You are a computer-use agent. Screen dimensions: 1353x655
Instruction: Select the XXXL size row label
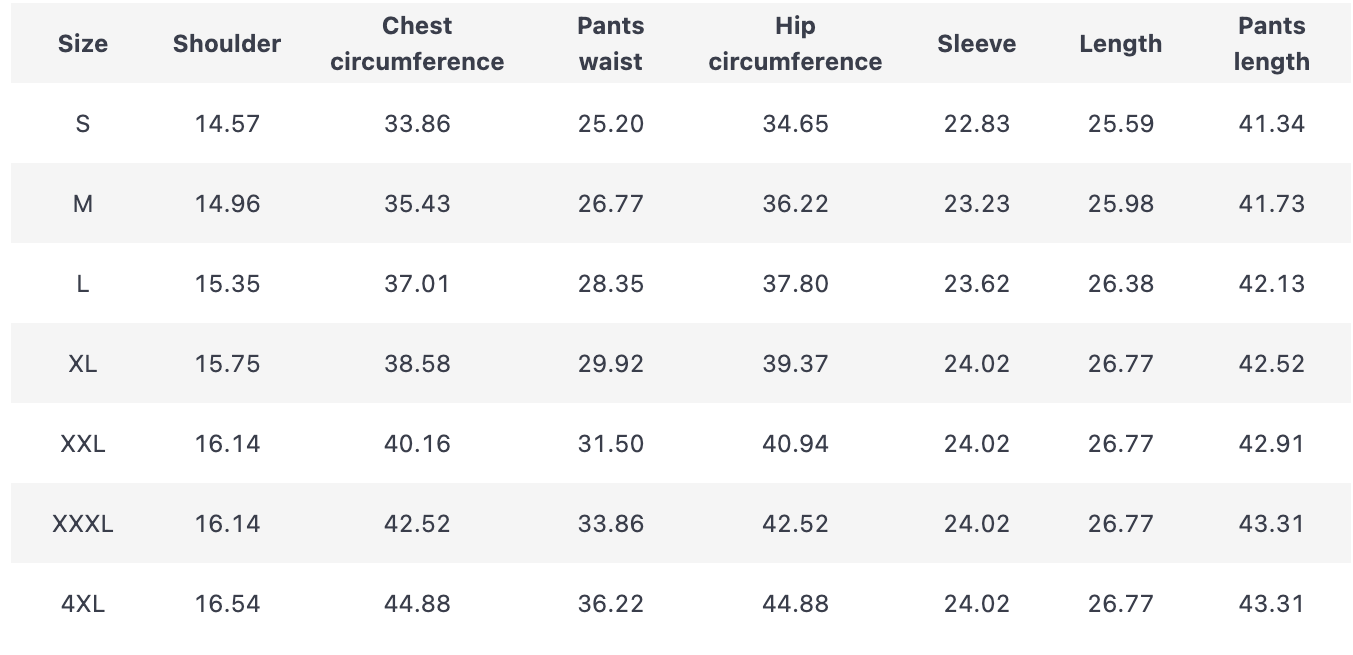(82, 524)
